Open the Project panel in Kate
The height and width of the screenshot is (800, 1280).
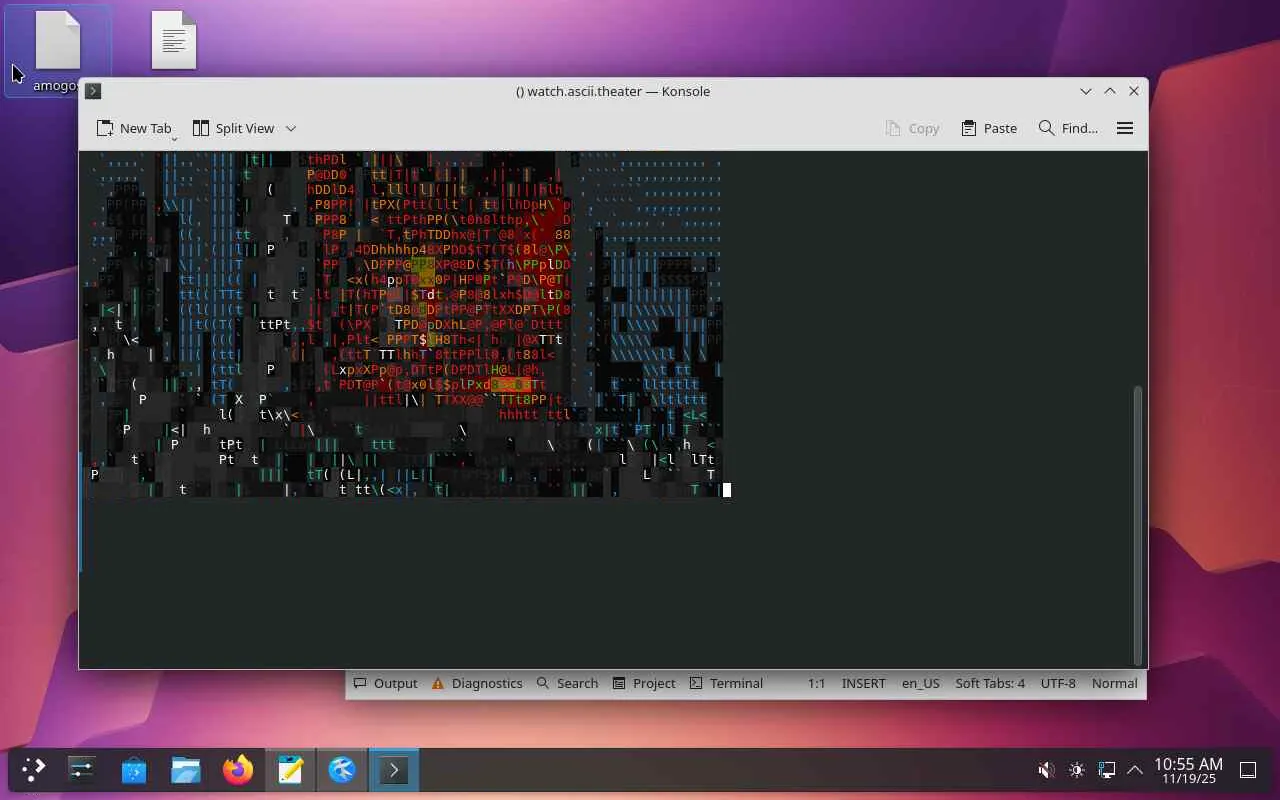pyautogui.click(x=644, y=683)
